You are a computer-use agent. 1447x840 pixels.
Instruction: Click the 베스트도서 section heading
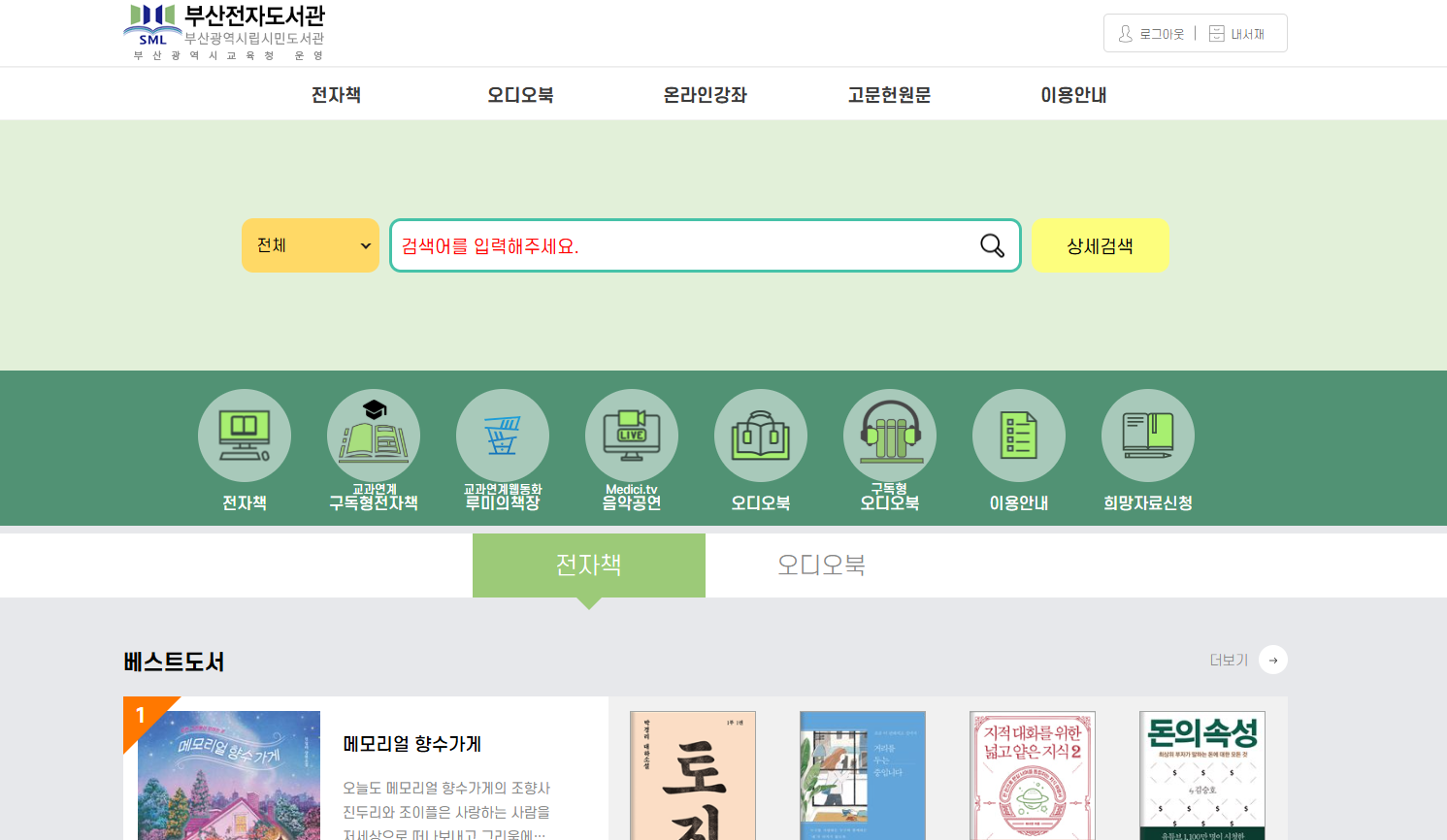click(x=174, y=662)
